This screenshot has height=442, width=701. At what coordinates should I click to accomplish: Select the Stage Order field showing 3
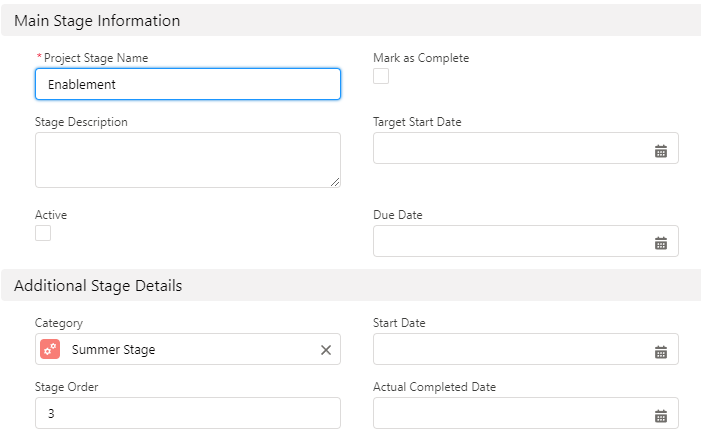pos(187,413)
